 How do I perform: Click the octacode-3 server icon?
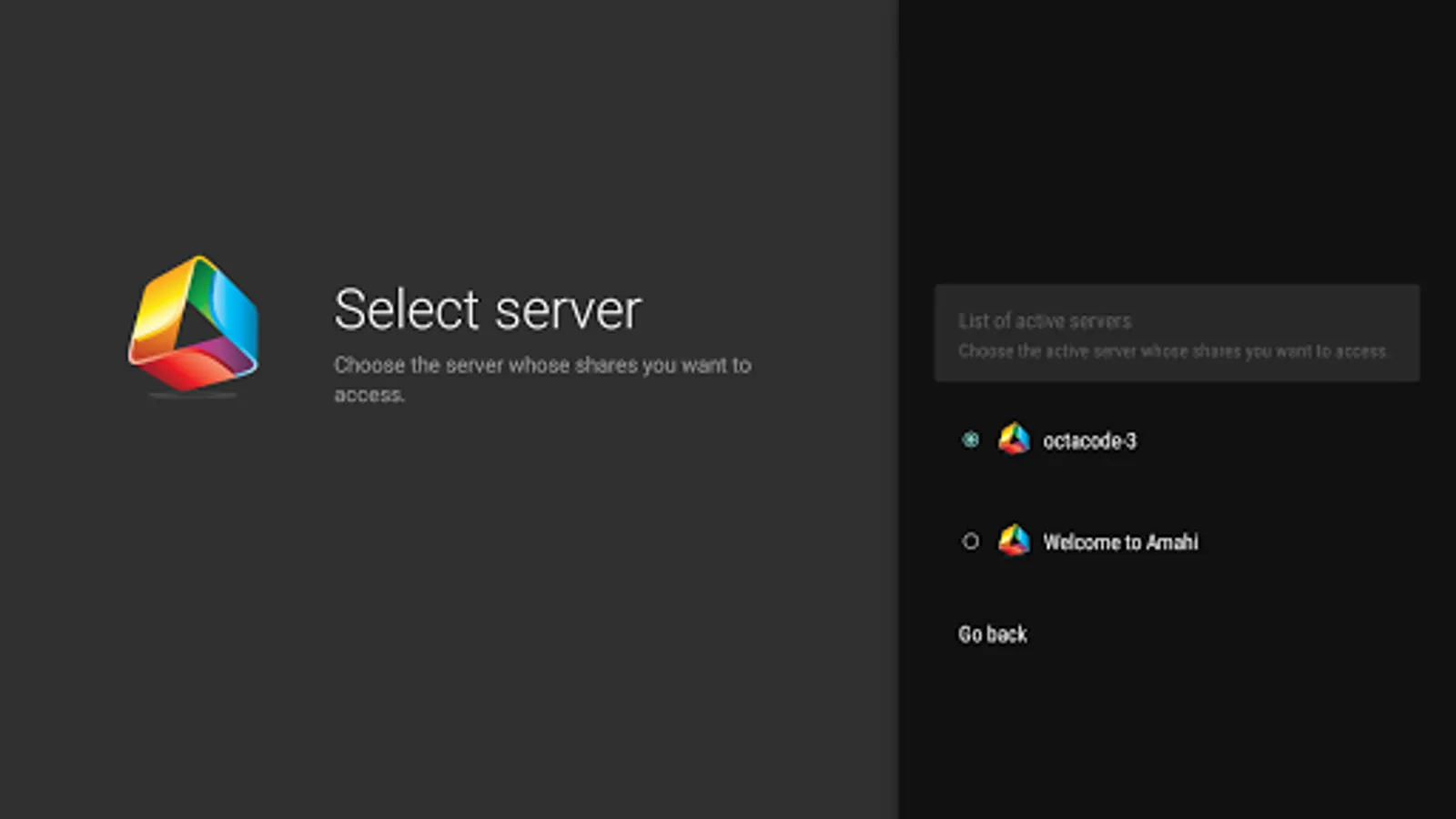(x=1014, y=440)
